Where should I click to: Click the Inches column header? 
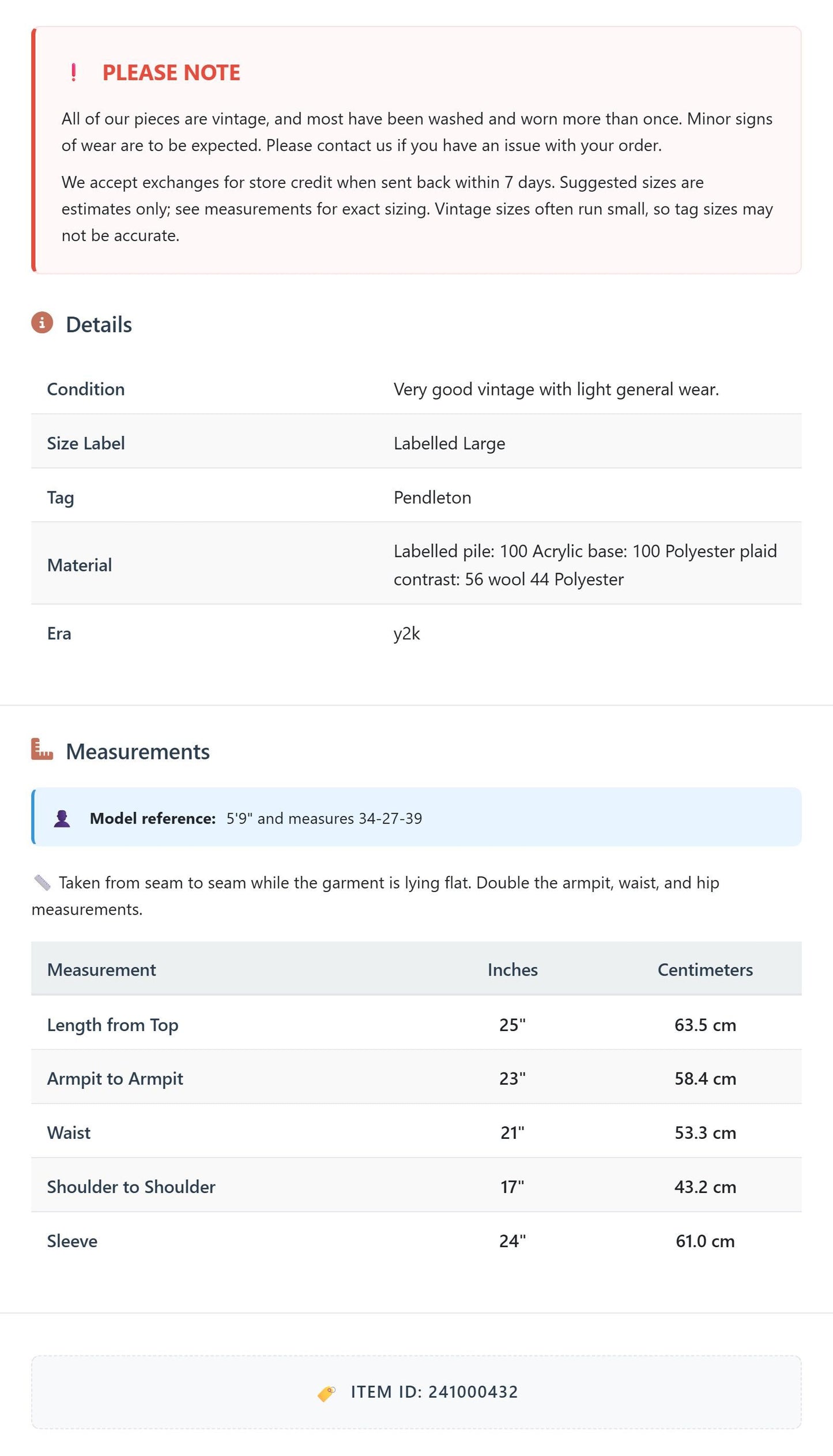[x=512, y=970]
